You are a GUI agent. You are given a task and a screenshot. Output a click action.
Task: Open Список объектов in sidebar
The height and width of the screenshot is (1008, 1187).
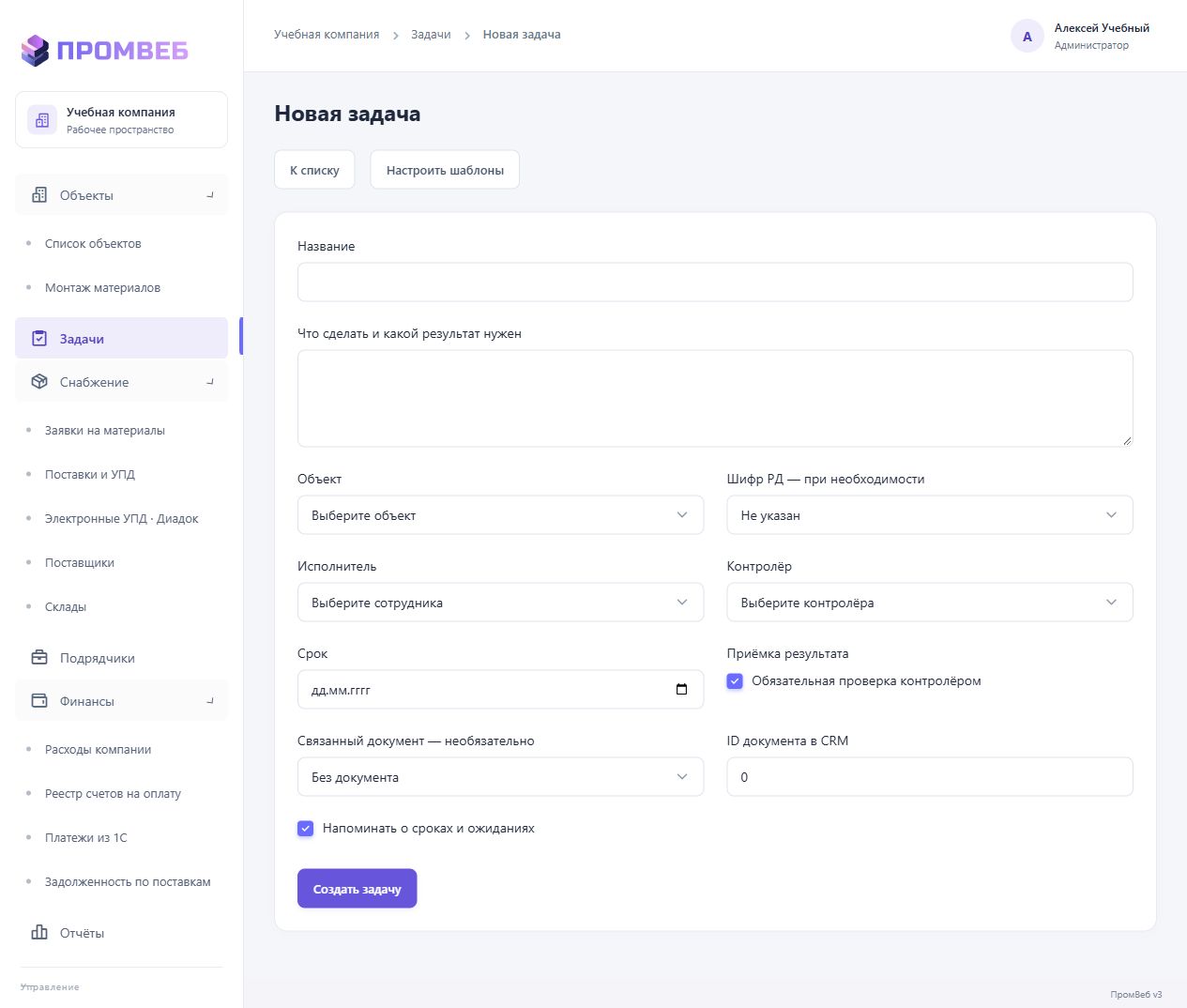(x=93, y=244)
